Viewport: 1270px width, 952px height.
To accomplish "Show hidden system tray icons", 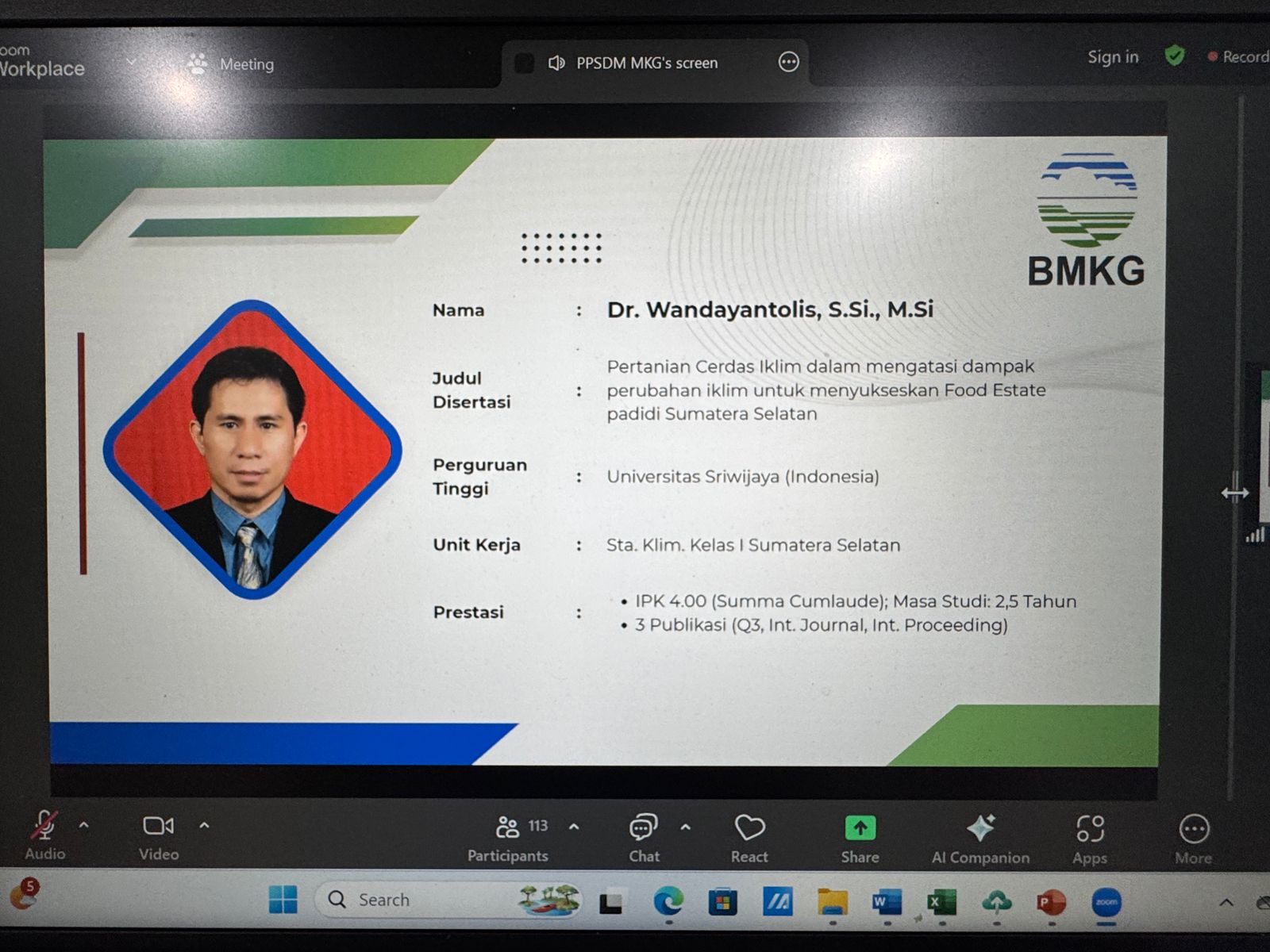I will tap(1226, 902).
